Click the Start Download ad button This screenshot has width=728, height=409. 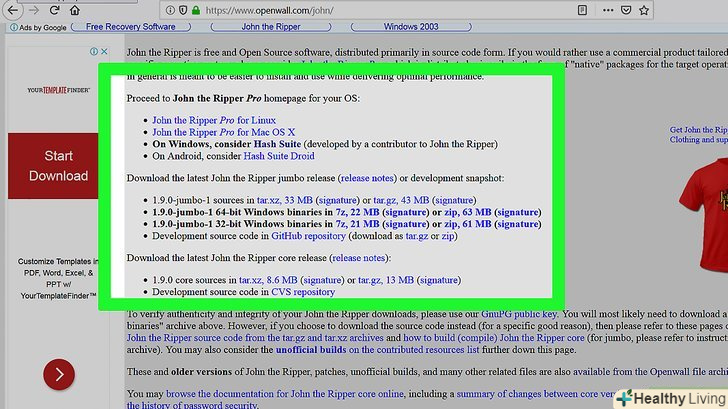point(58,166)
